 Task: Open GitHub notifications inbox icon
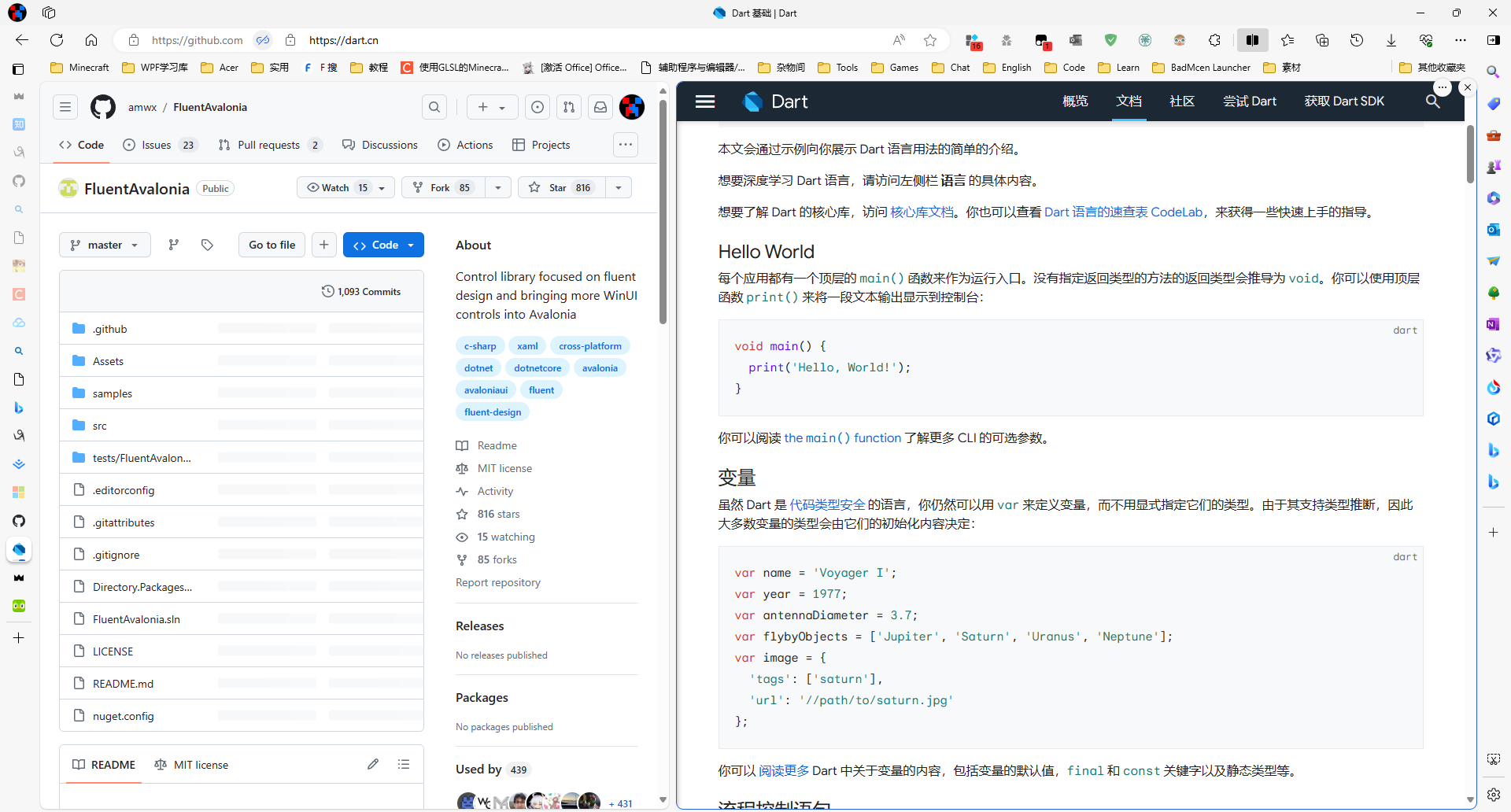(600, 107)
